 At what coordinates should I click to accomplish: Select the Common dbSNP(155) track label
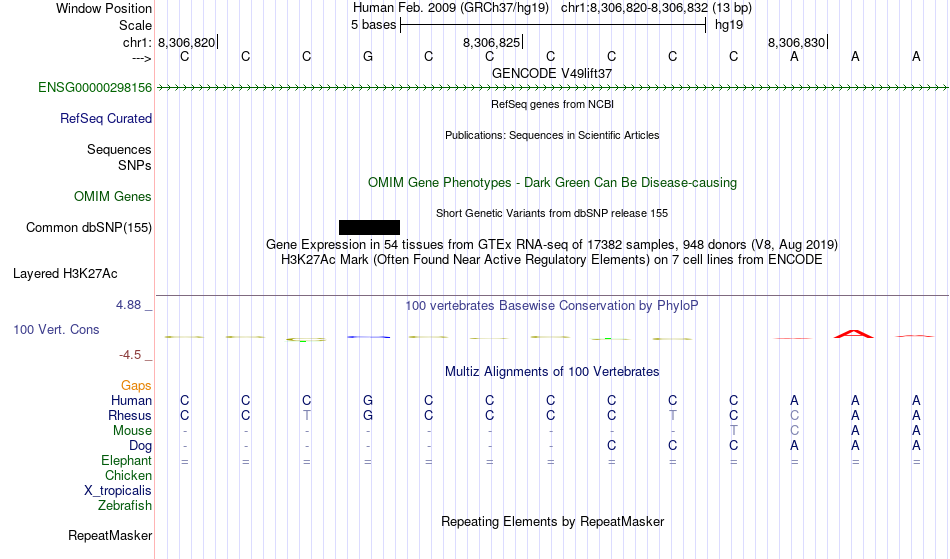point(89,228)
